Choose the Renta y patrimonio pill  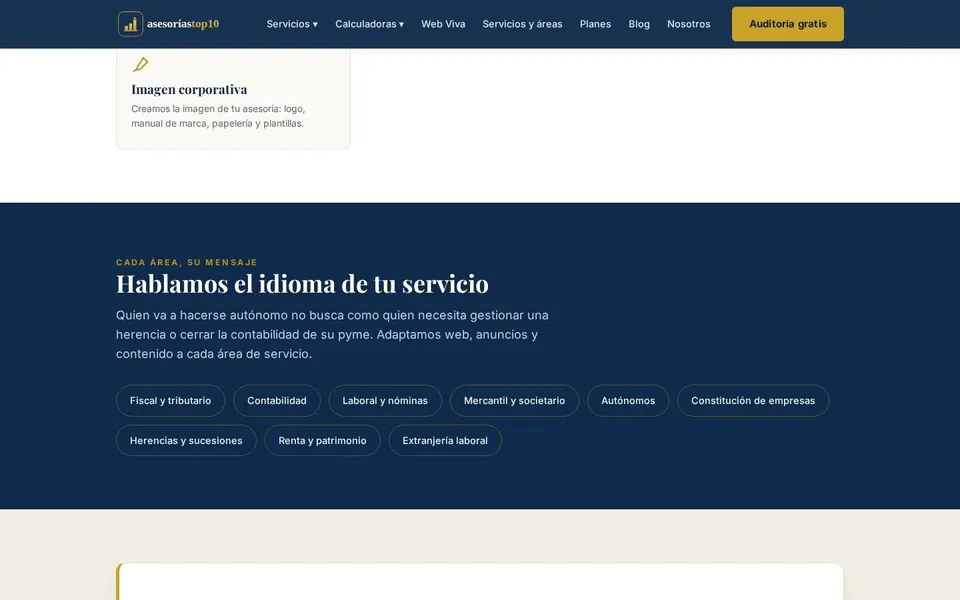pos(322,440)
